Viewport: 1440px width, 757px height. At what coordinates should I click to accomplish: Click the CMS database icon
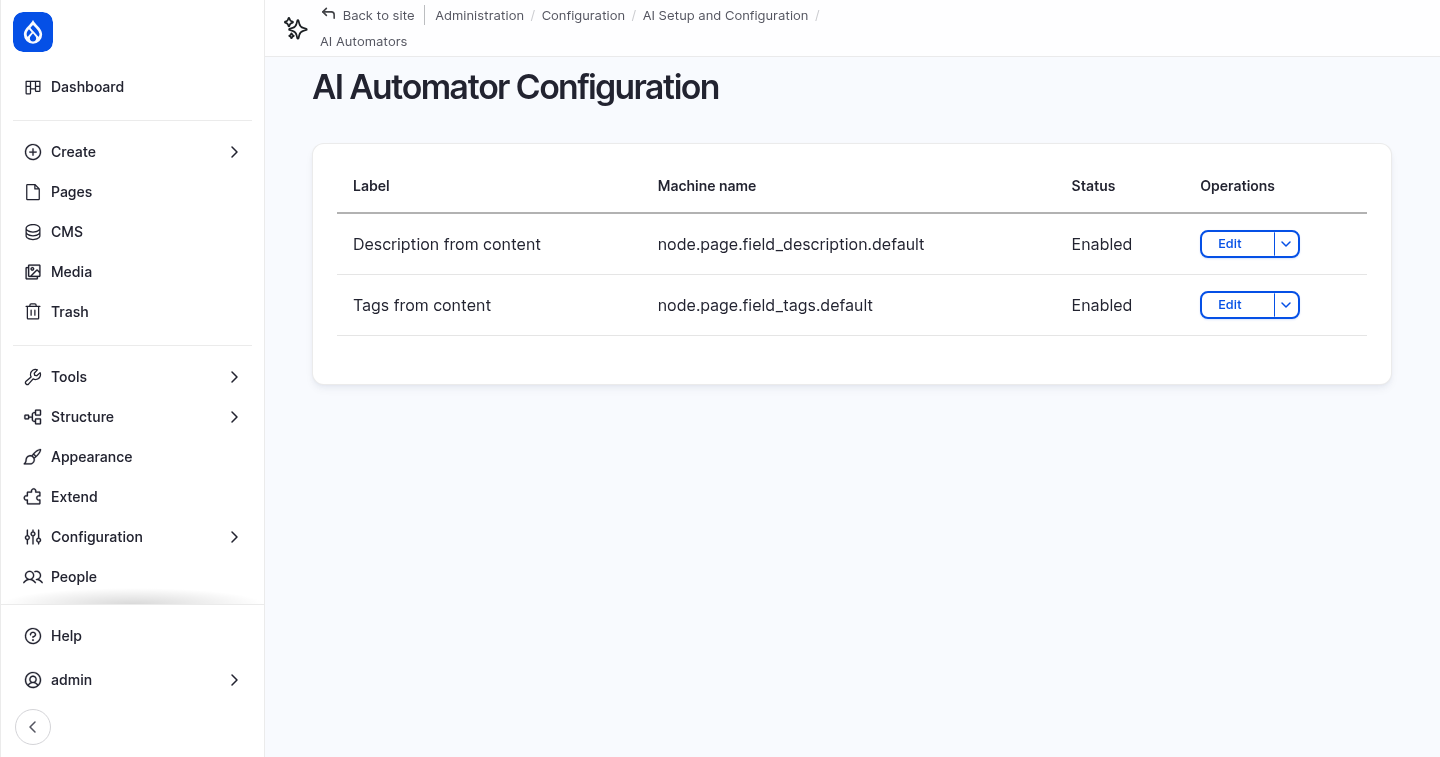33,232
